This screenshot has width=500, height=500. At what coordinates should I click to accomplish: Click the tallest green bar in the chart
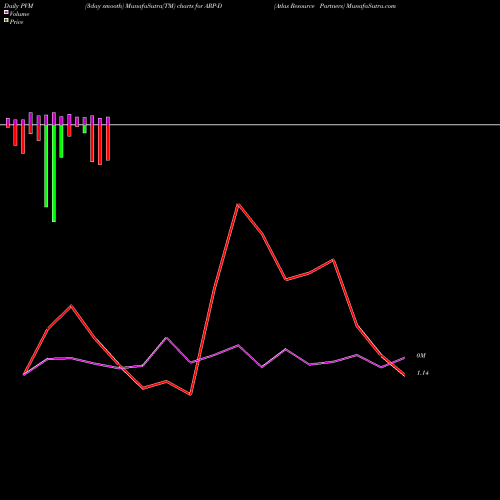point(54,173)
